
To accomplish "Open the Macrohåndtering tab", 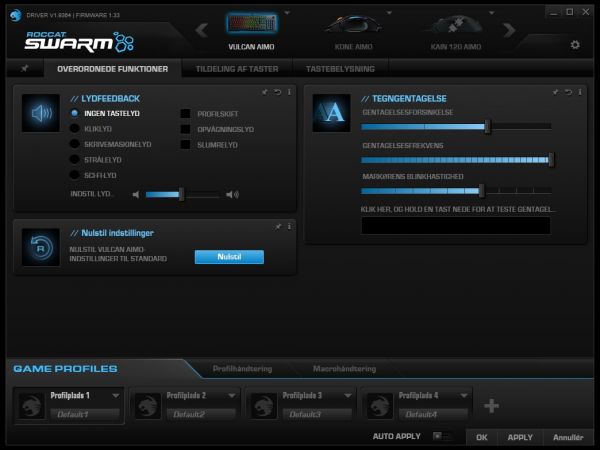I will click(344, 368).
